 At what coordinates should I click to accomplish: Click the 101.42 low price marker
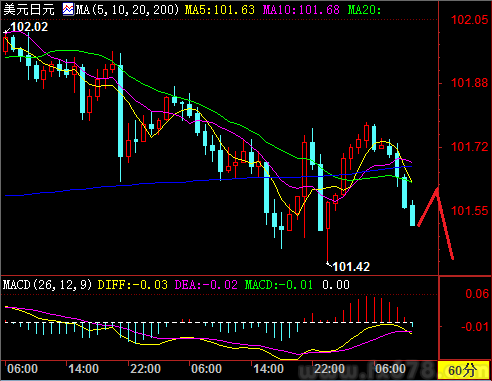coord(351,267)
